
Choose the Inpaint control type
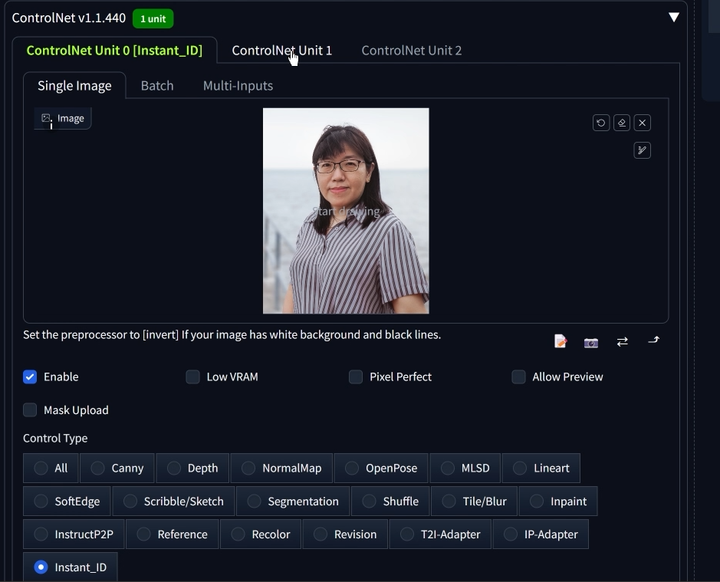point(558,501)
